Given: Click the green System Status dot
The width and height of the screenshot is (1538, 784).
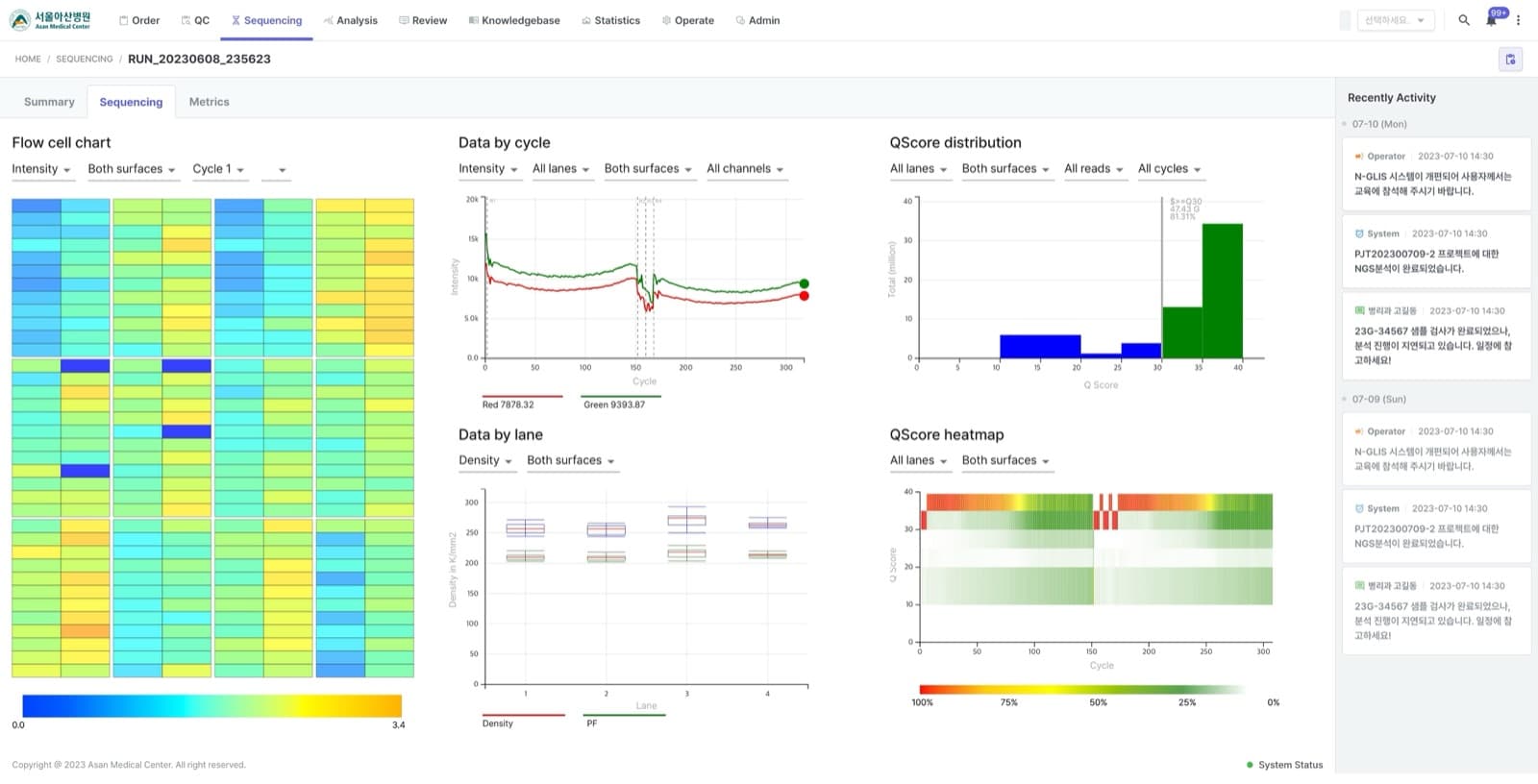Looking at the screenshot, I should 1250,766.
